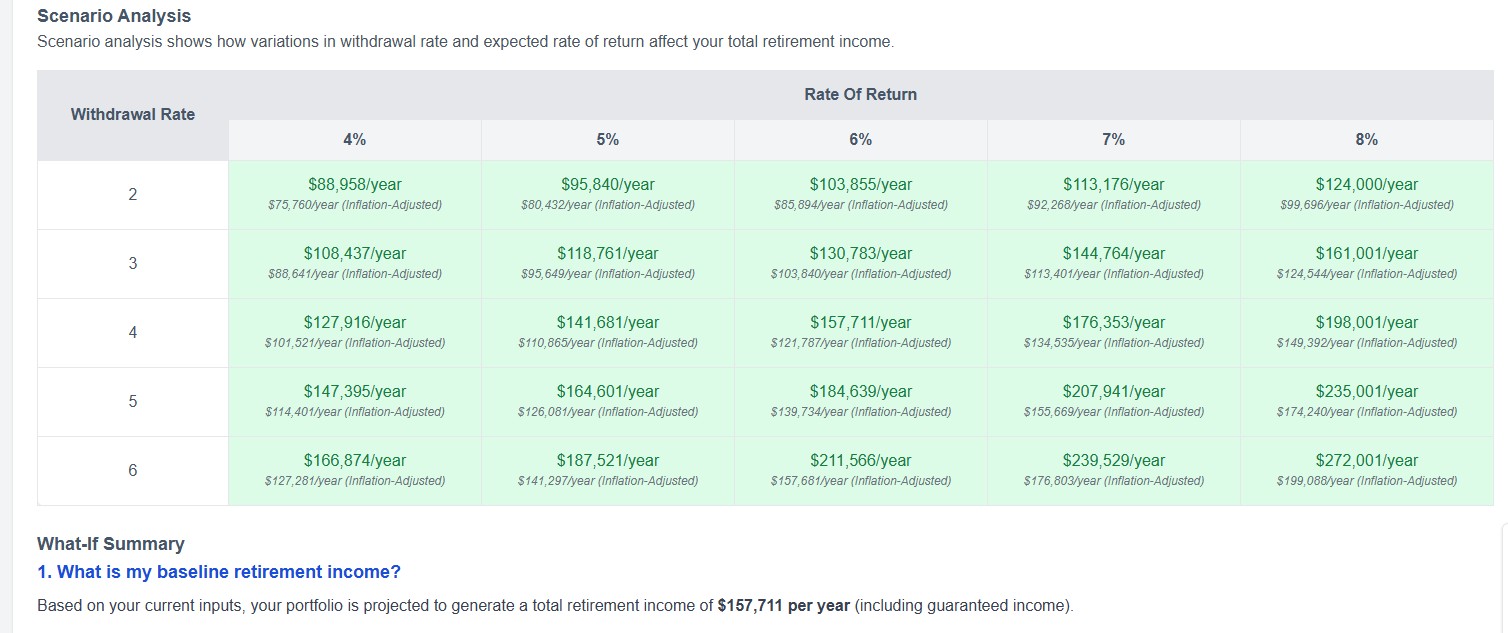Select the 8% Rate Of Return column header

click(x=1365, y=139)
